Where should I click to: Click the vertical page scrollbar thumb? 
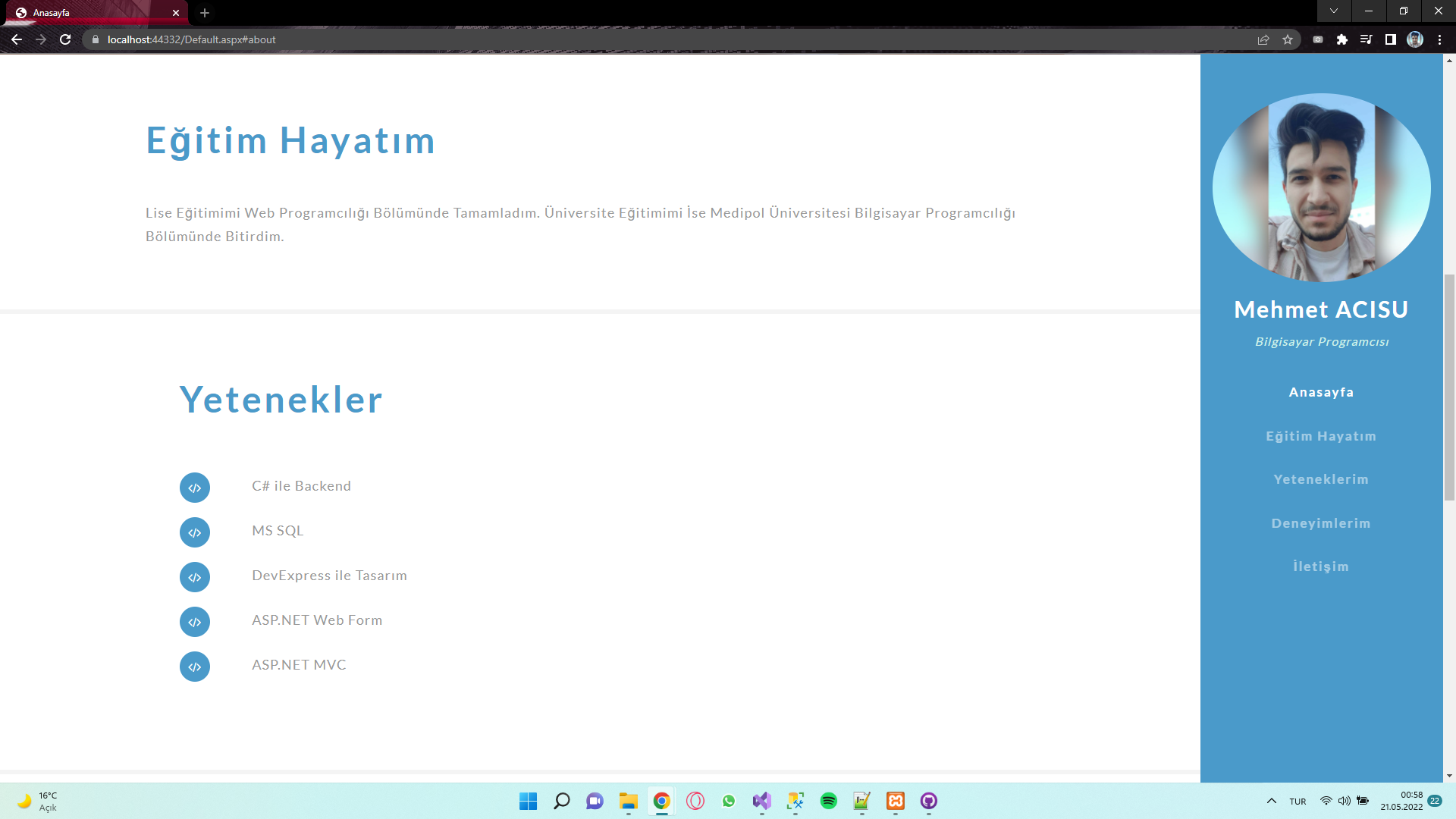click(x=1449, y=387)
